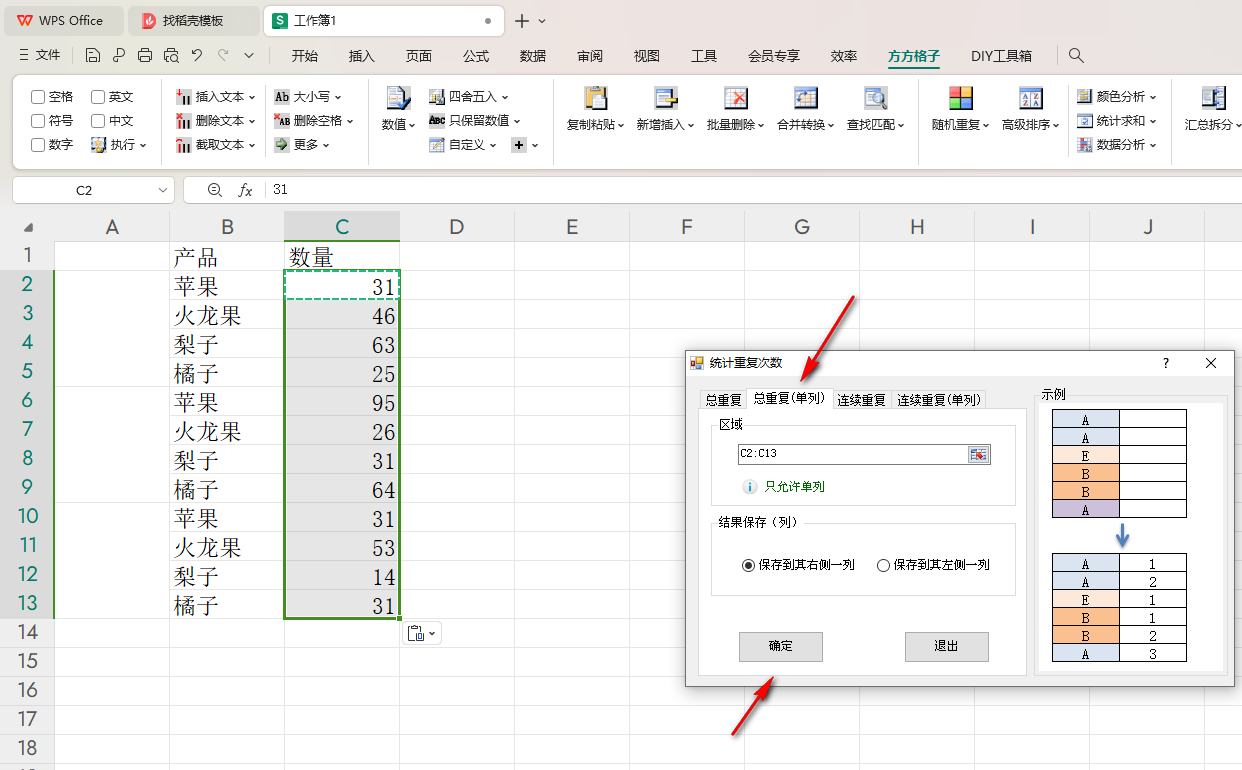Viewport: 1242px width, 770px height.
Task: Click the 退出 button
Action: click(x=946, y=646)
